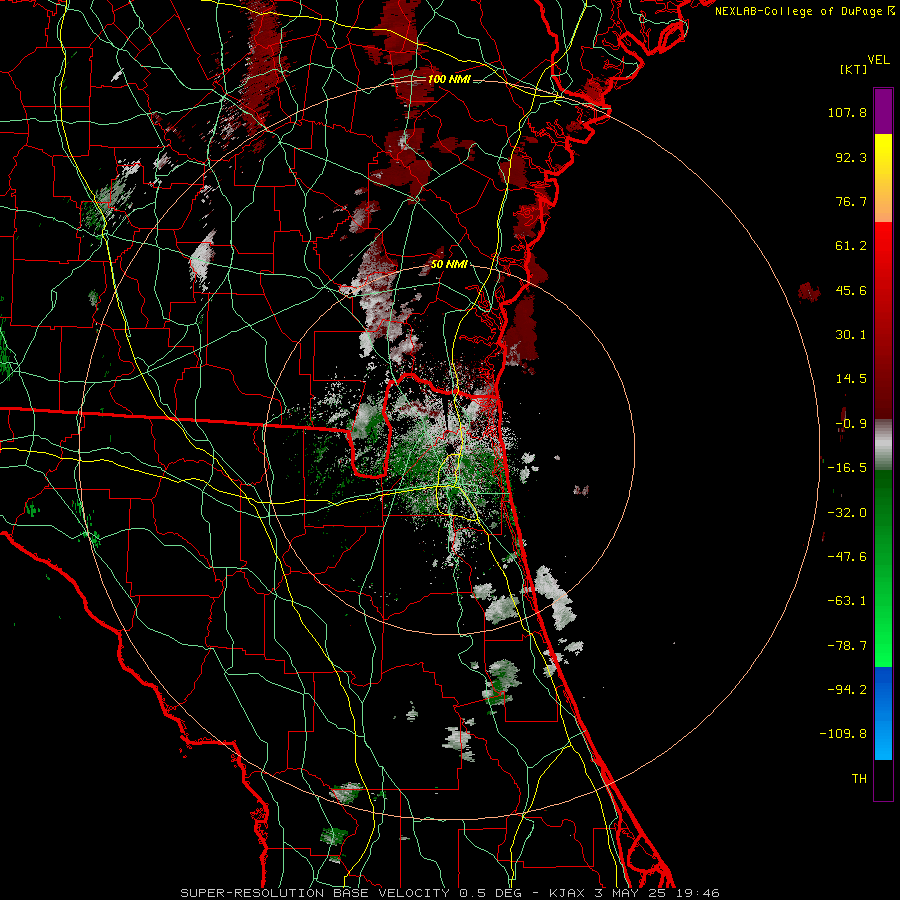This screenshot has height=900, width=900.
Task: Select the 45.6 velocity scale value
Action: coord(851,290)
